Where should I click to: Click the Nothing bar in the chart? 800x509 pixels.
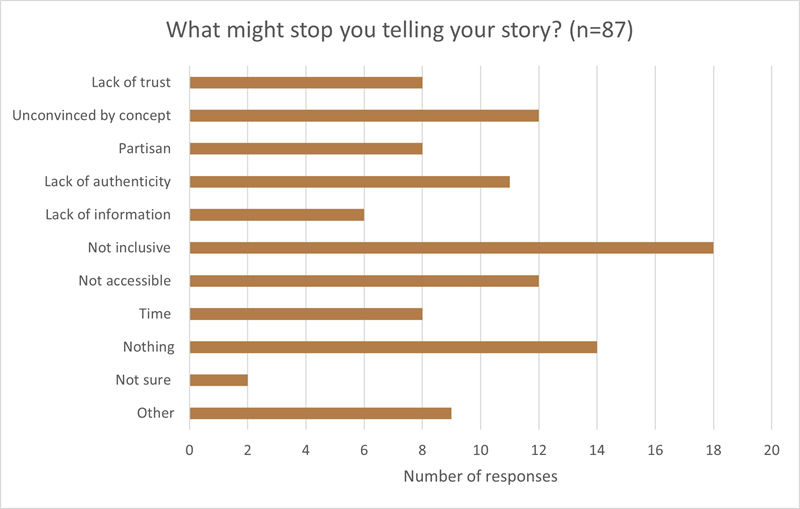click(x=393, y=347)
